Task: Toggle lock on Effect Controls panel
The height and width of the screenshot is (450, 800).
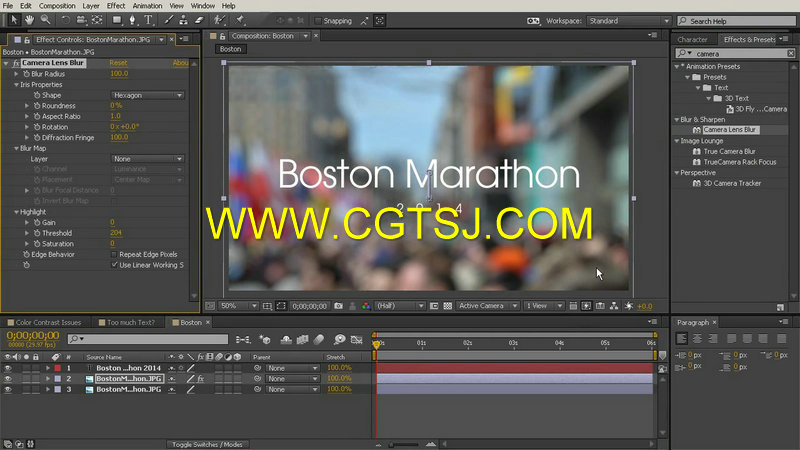Action: (27, 39)
